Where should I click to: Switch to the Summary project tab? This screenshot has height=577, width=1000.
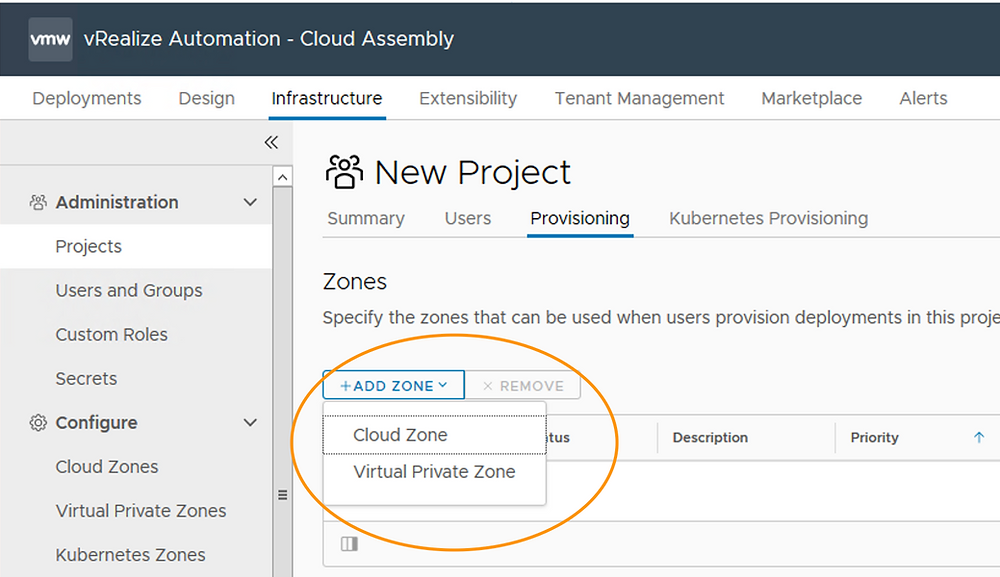[366, 219]
